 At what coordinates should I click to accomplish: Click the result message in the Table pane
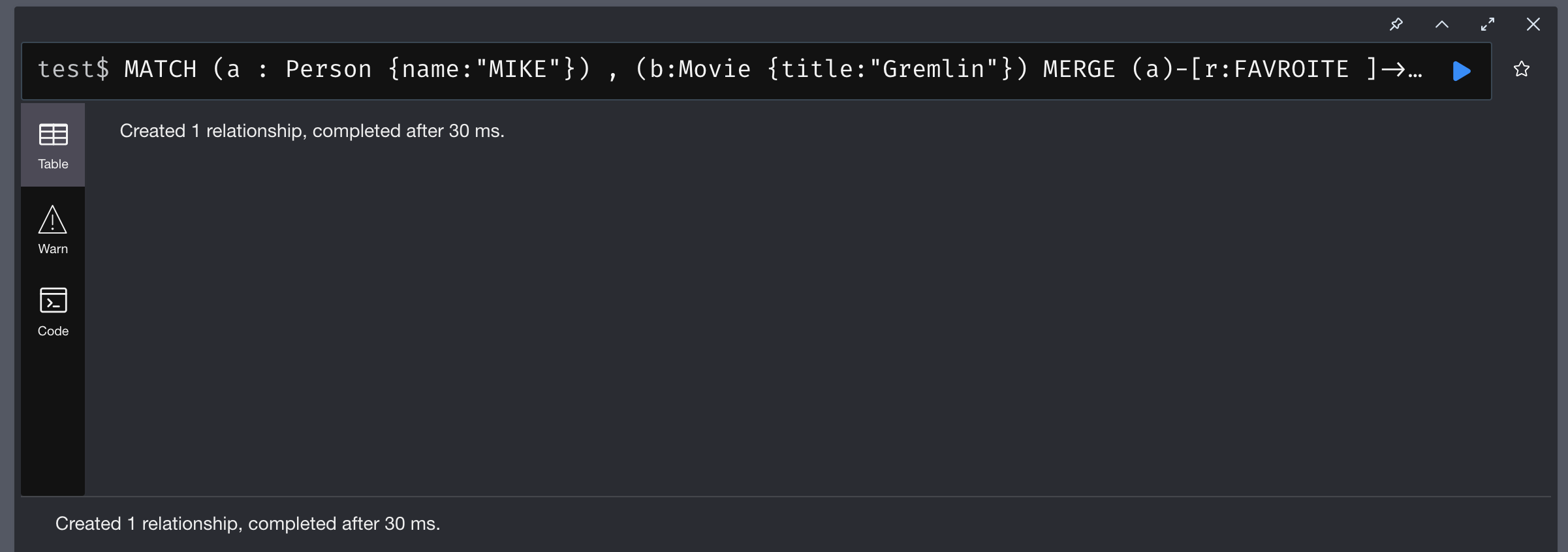(x=312, y=131)
